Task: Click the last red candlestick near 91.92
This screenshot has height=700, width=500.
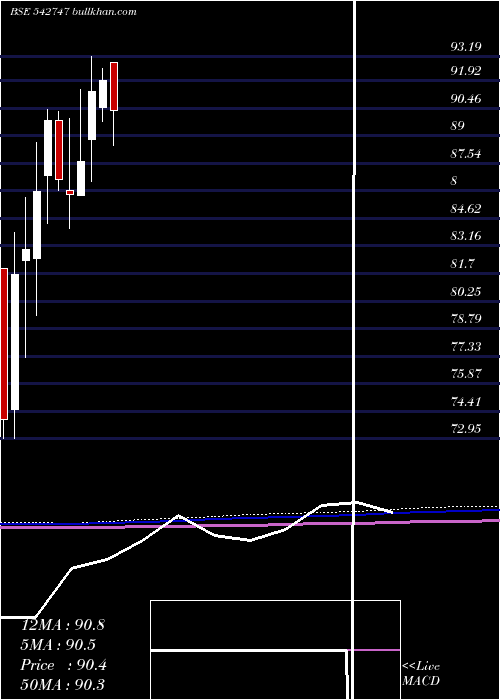Action: (114, 86)
